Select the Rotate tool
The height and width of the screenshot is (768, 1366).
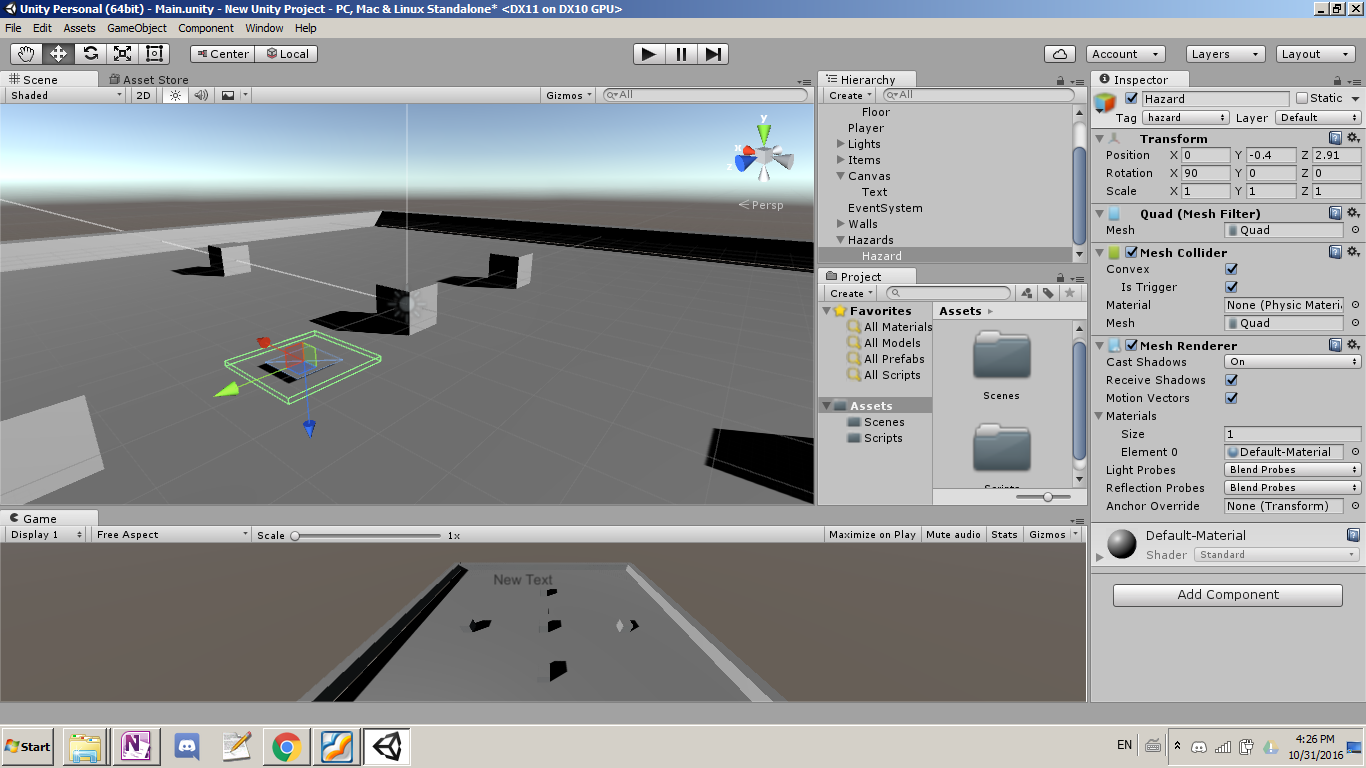tap(89, 54)
